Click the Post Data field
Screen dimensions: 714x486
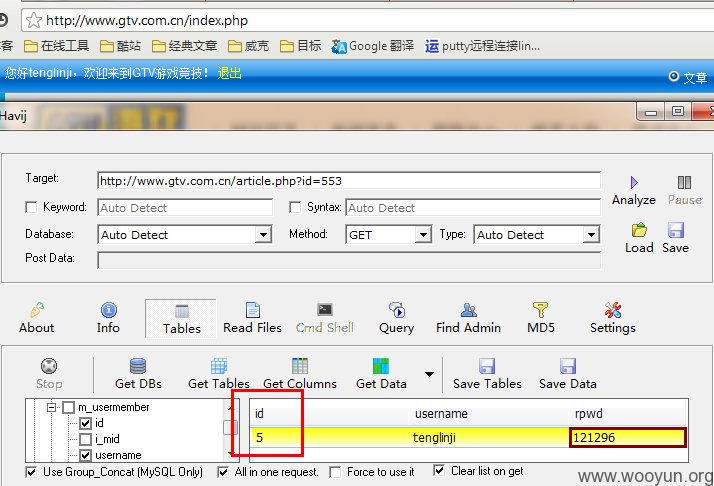(349, 261)
